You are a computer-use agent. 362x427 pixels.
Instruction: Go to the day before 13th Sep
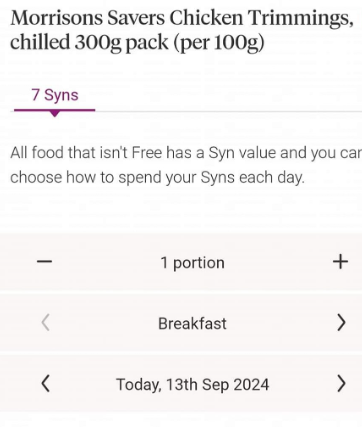click(x=46, y=383)
